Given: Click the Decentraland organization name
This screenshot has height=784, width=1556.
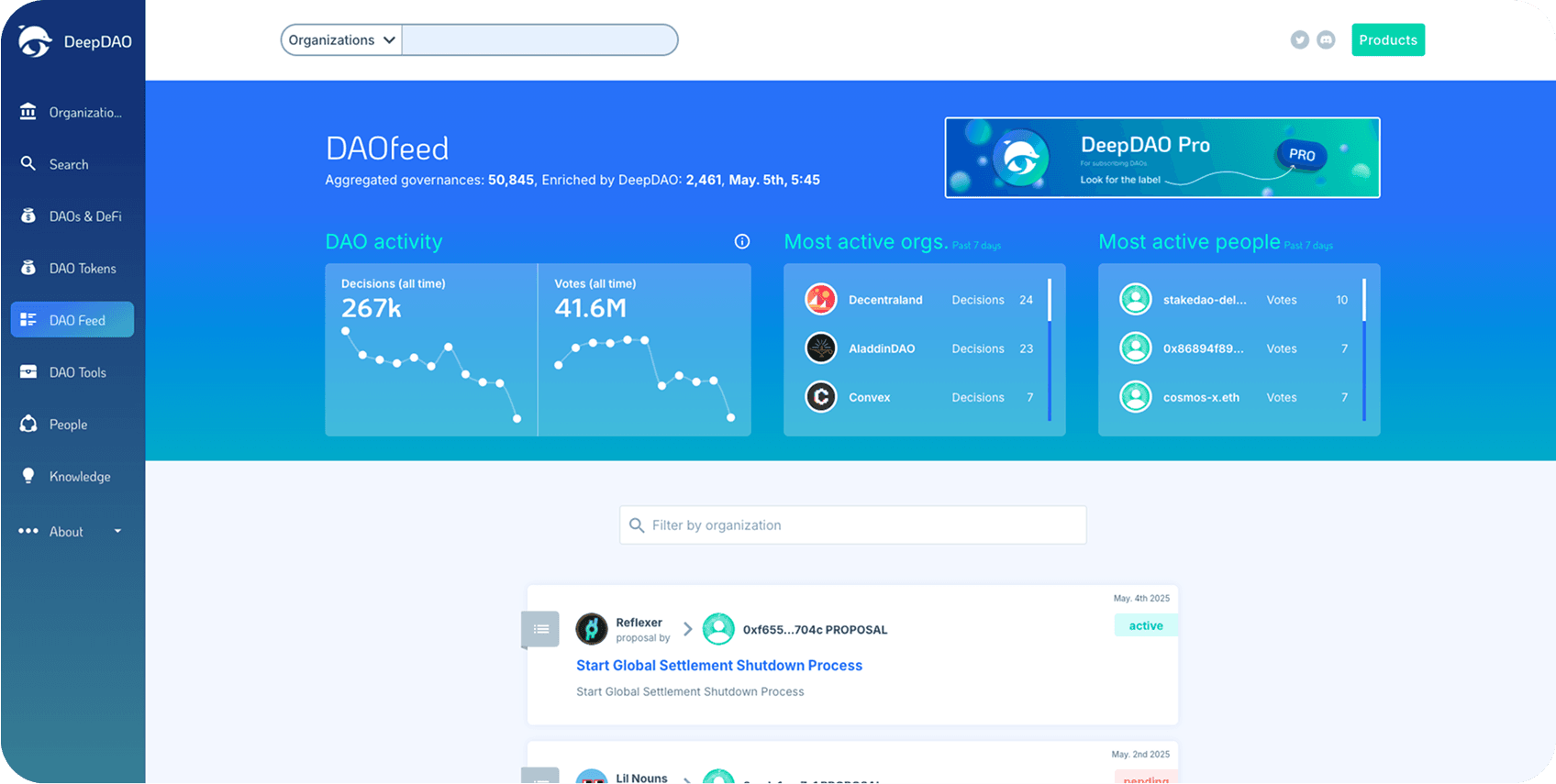Looking at the screenshot, I should [885, 300].
